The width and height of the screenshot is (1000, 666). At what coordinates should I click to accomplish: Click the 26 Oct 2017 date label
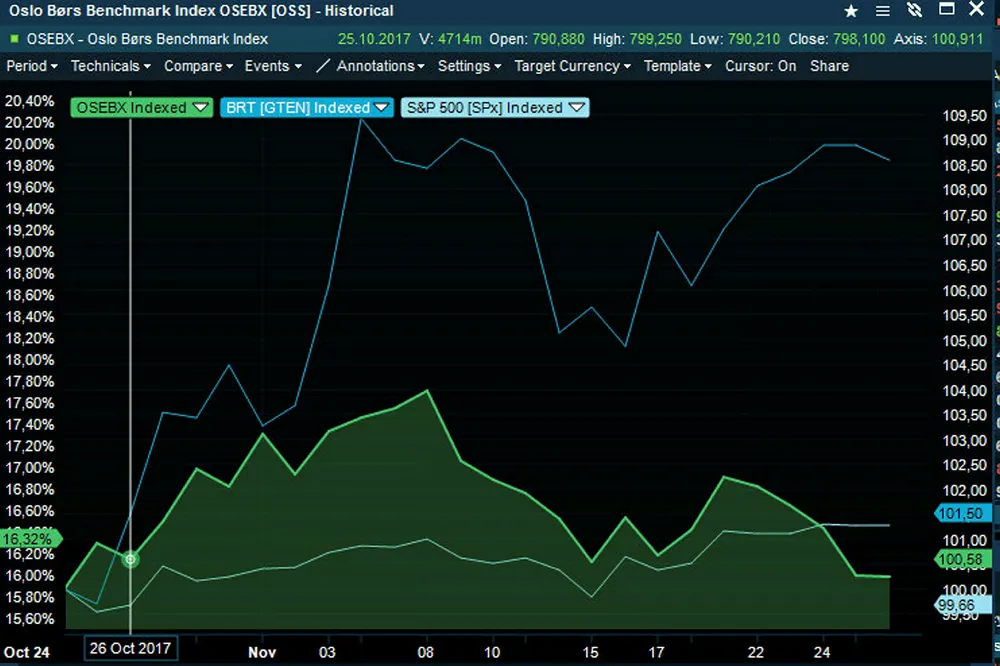(x=130, y=647)
